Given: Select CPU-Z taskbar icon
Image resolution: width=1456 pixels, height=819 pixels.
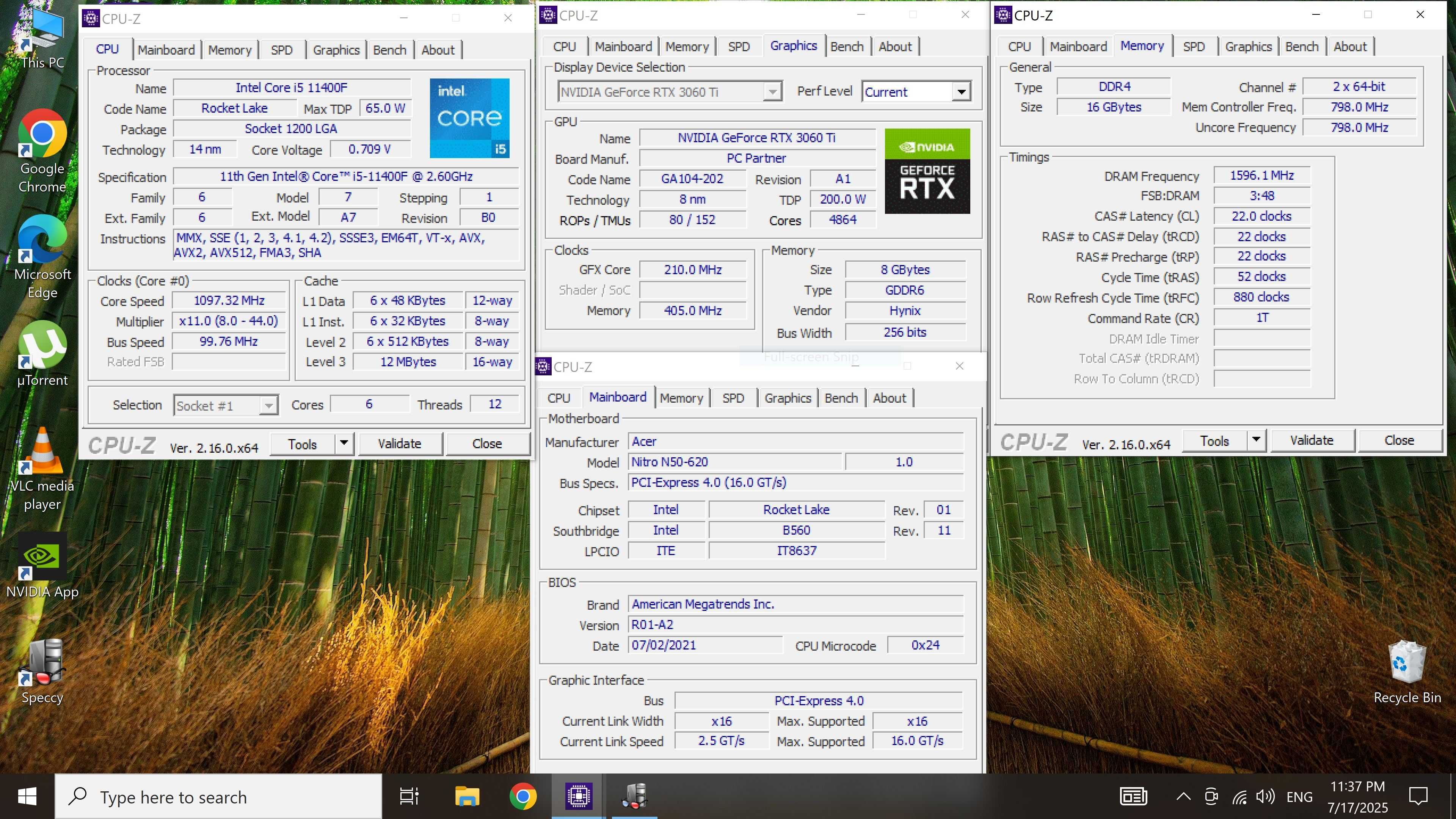Looking at the screenshot, I should 579,796.
